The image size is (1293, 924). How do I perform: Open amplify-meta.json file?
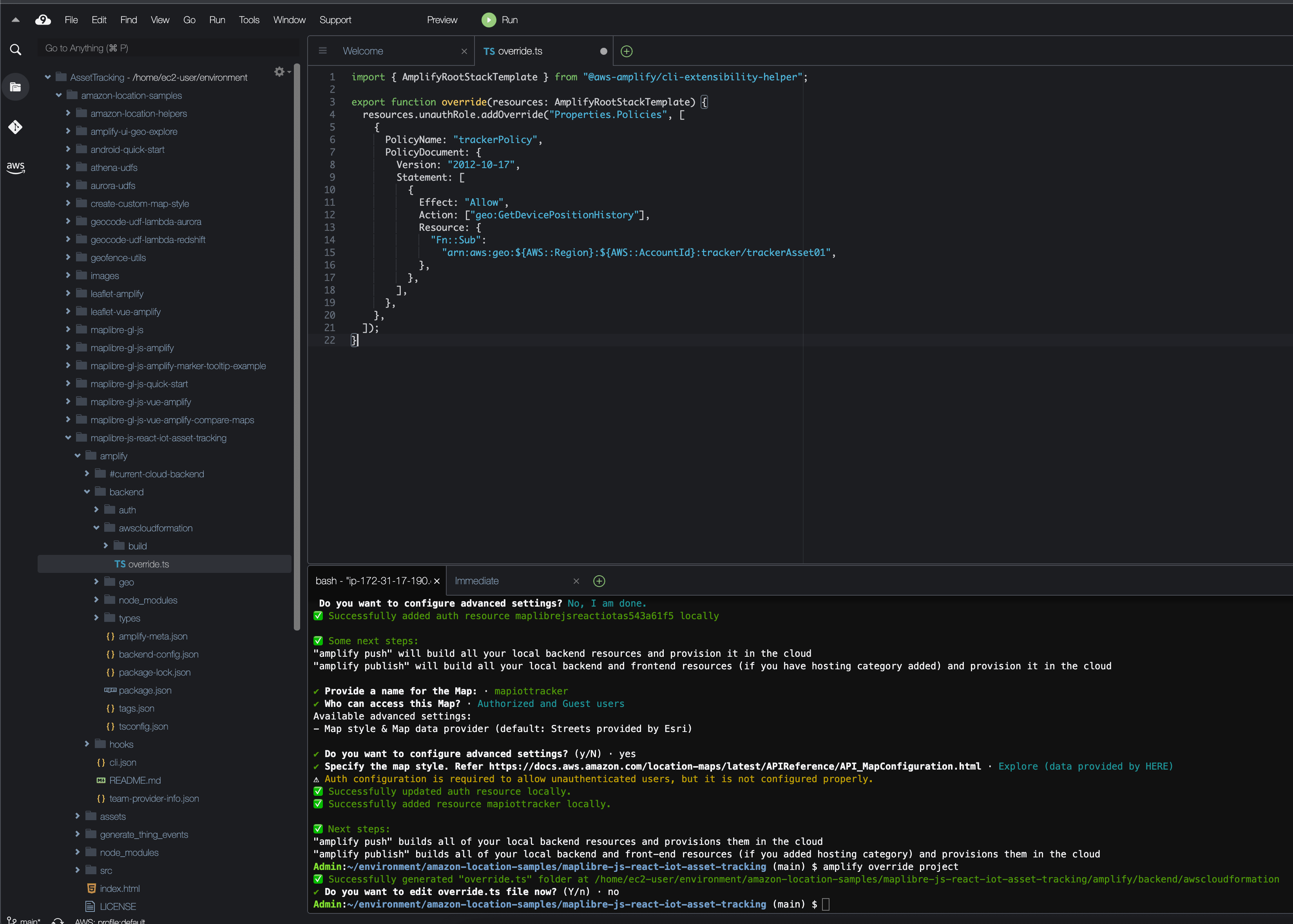152,636
